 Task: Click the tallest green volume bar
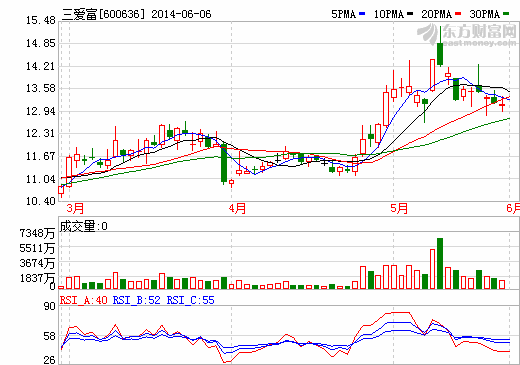(440, 264)
